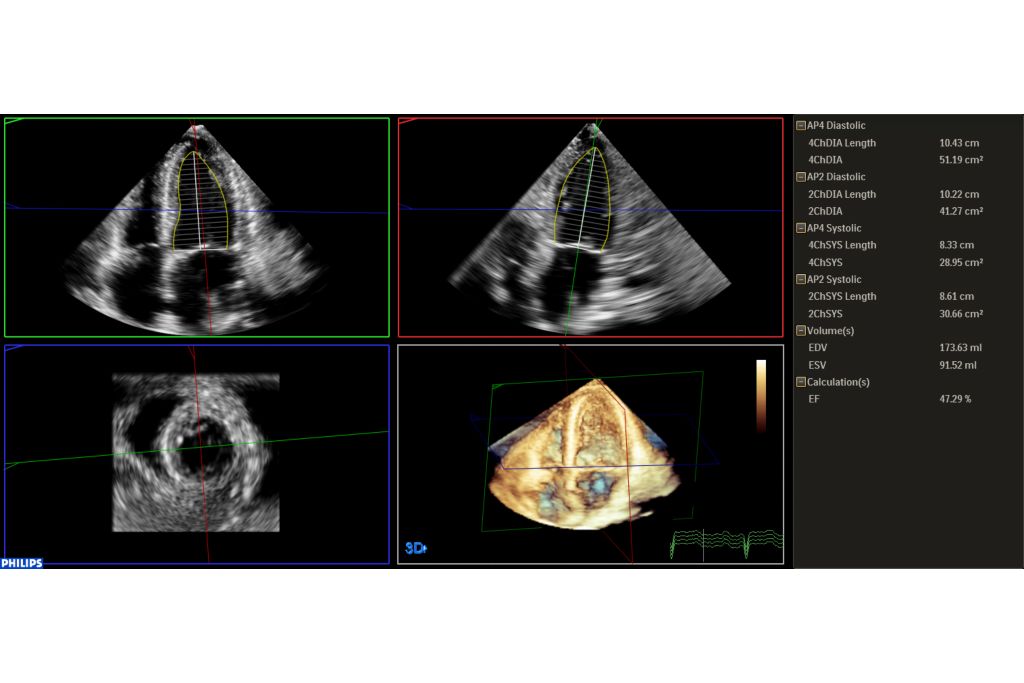Activate the green-bordered four-chamber view

pos(196,227)
